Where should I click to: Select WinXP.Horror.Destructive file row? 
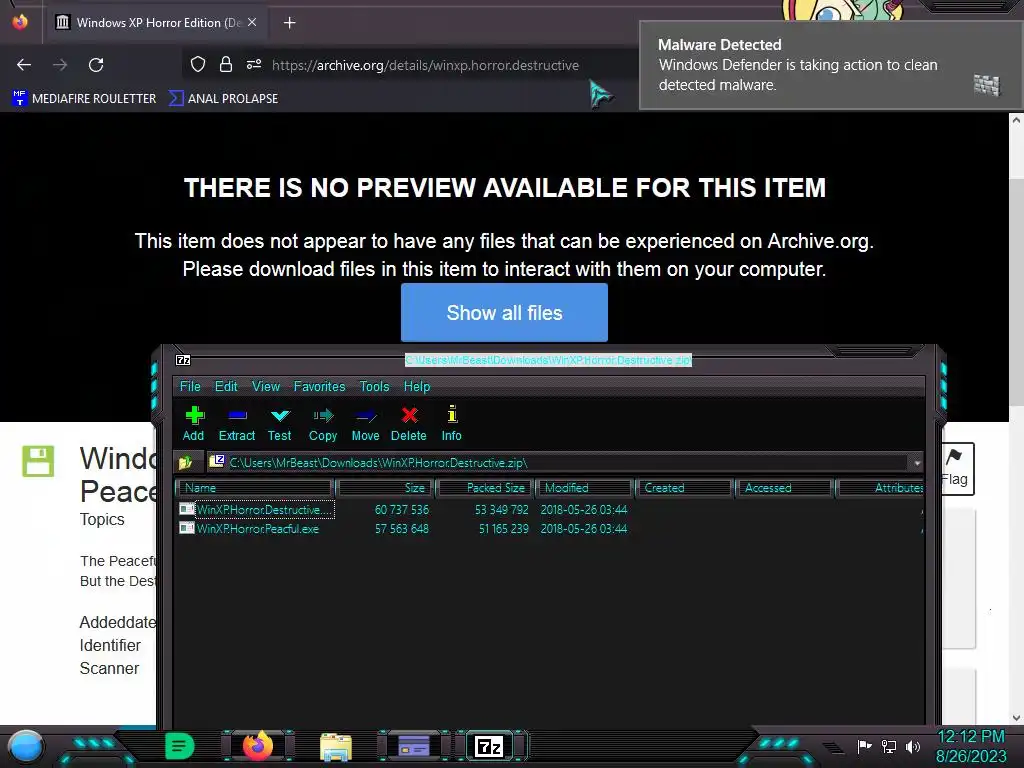(549, 509)
